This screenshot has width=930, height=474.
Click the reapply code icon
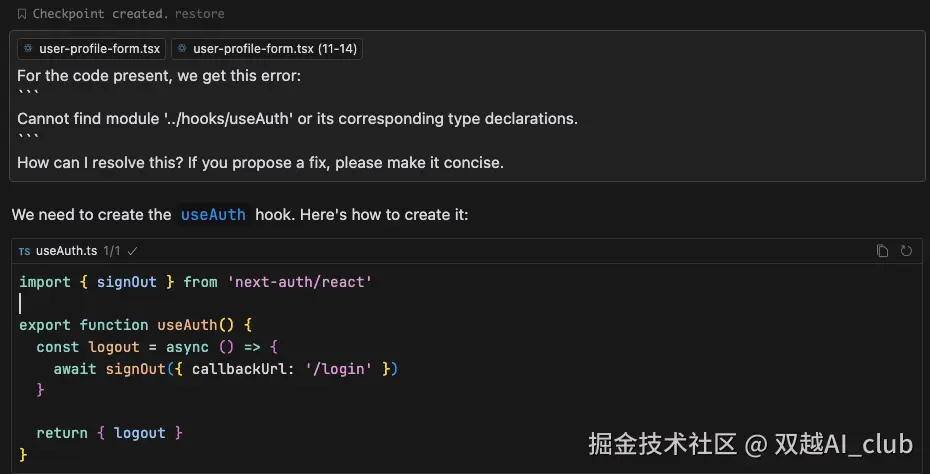coord(906,251)
